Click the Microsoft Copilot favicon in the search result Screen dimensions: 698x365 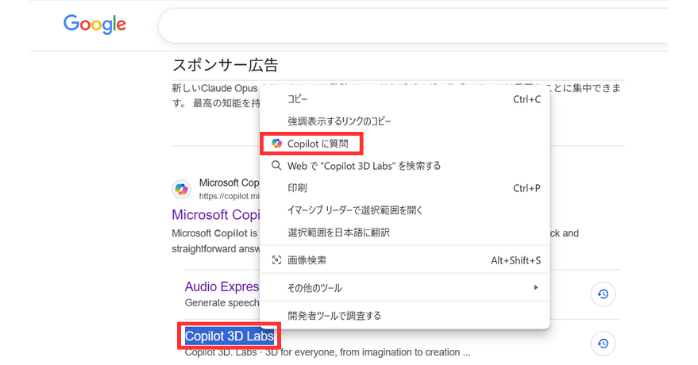click(181, 189)
